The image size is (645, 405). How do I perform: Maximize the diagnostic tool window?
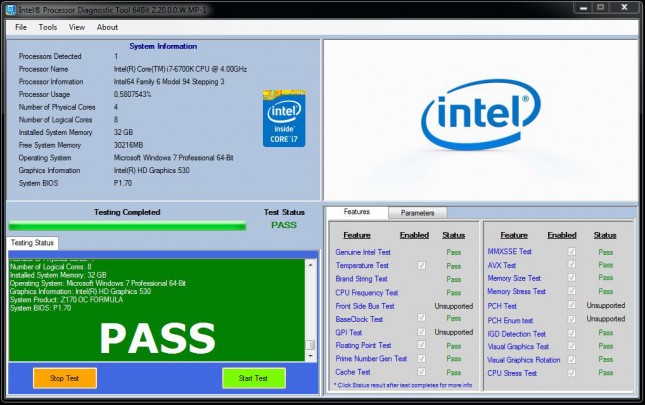tap(601, 7)
